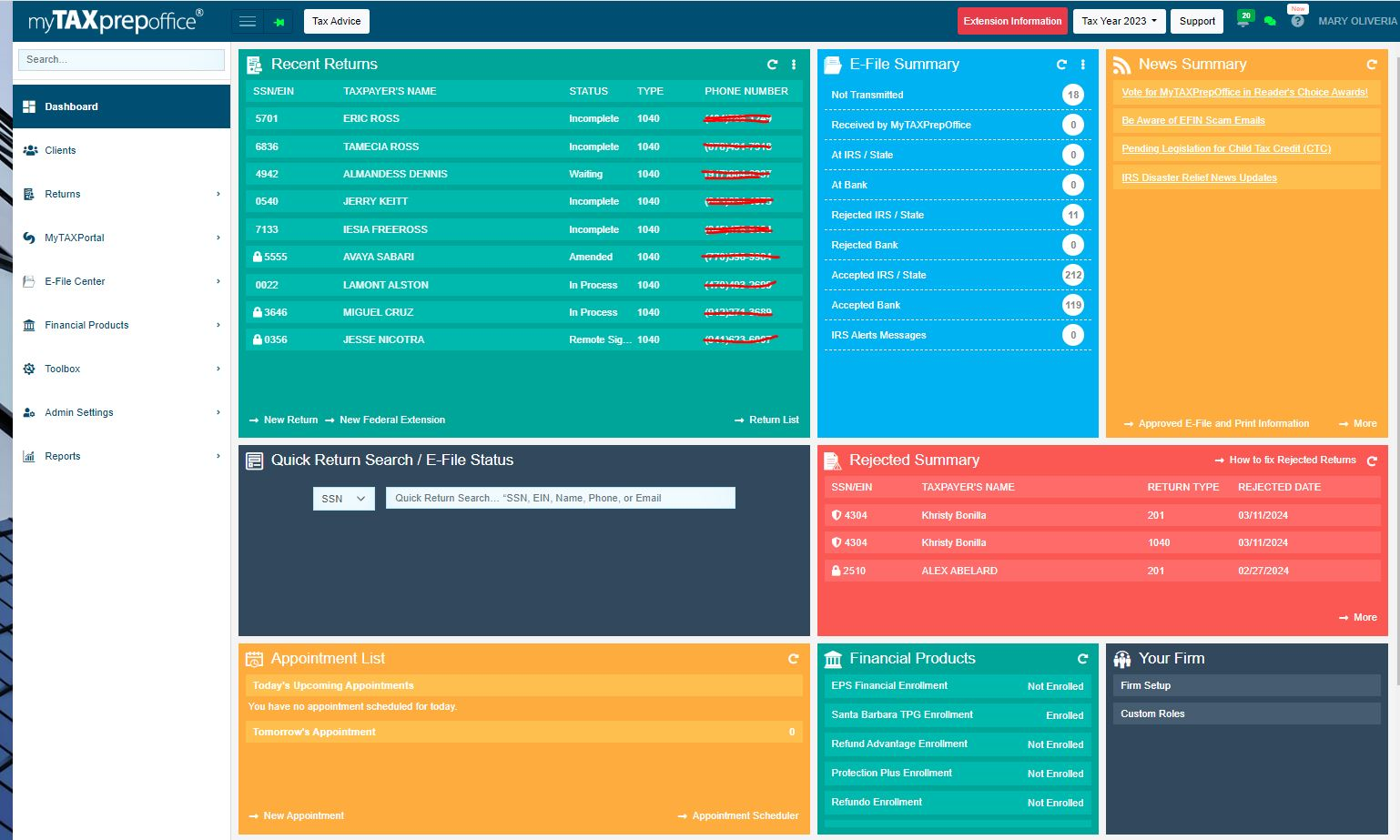Open the Accepted Bank e-file row
The height and width of the screenshot is (840, 1400).
[958, 305]
